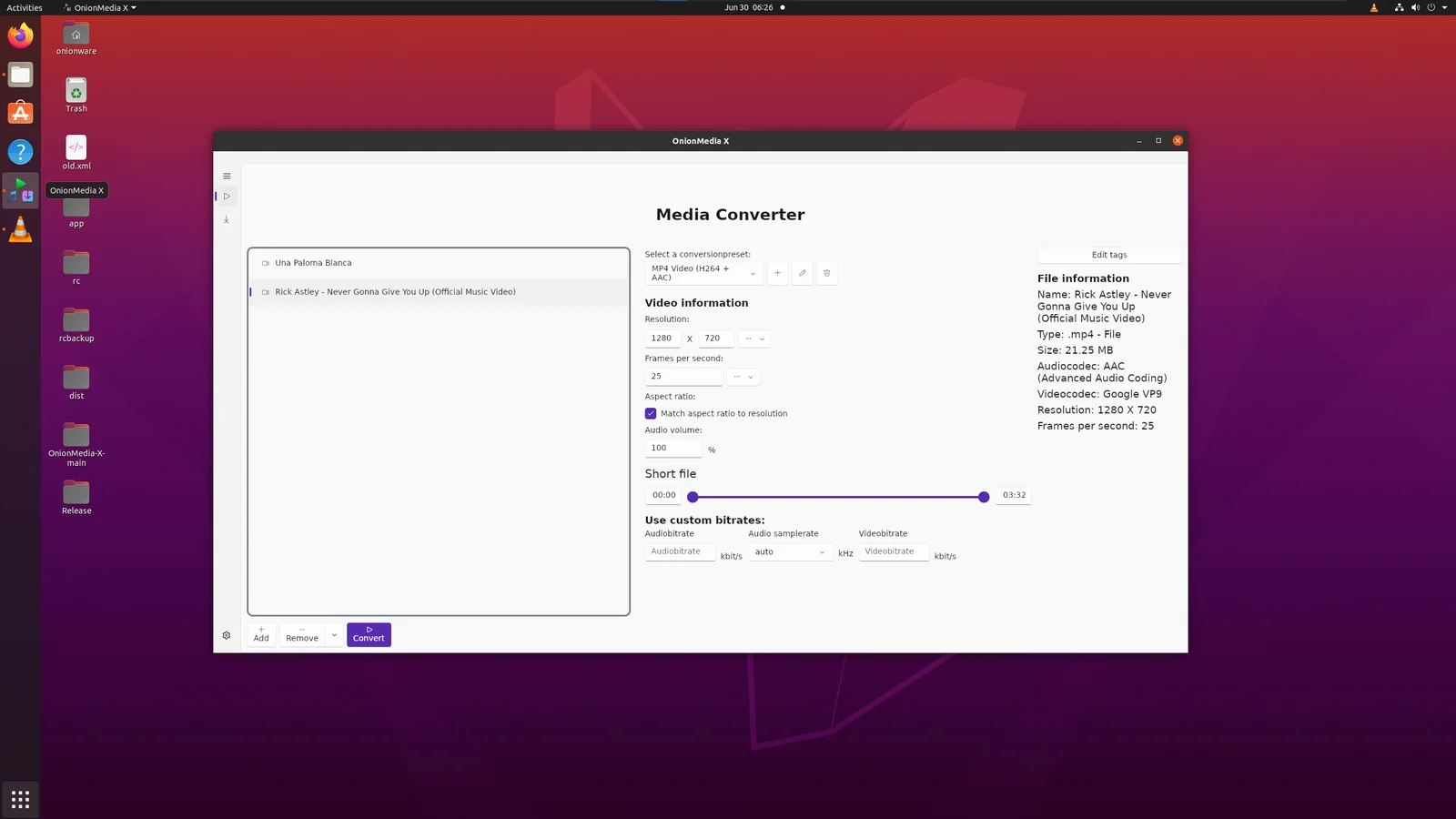Viewport: 1456px width, 819px height.
Task: Add a new conversion preset with plus icon
Action: 777,273
